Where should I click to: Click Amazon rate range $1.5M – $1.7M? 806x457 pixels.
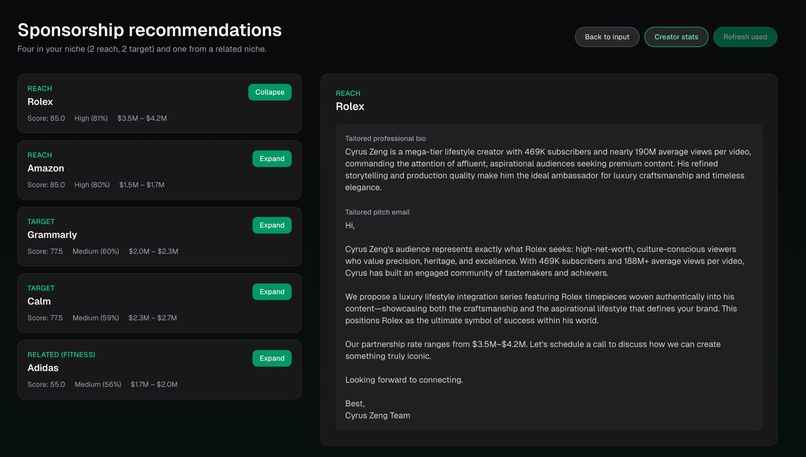point(142,185)
